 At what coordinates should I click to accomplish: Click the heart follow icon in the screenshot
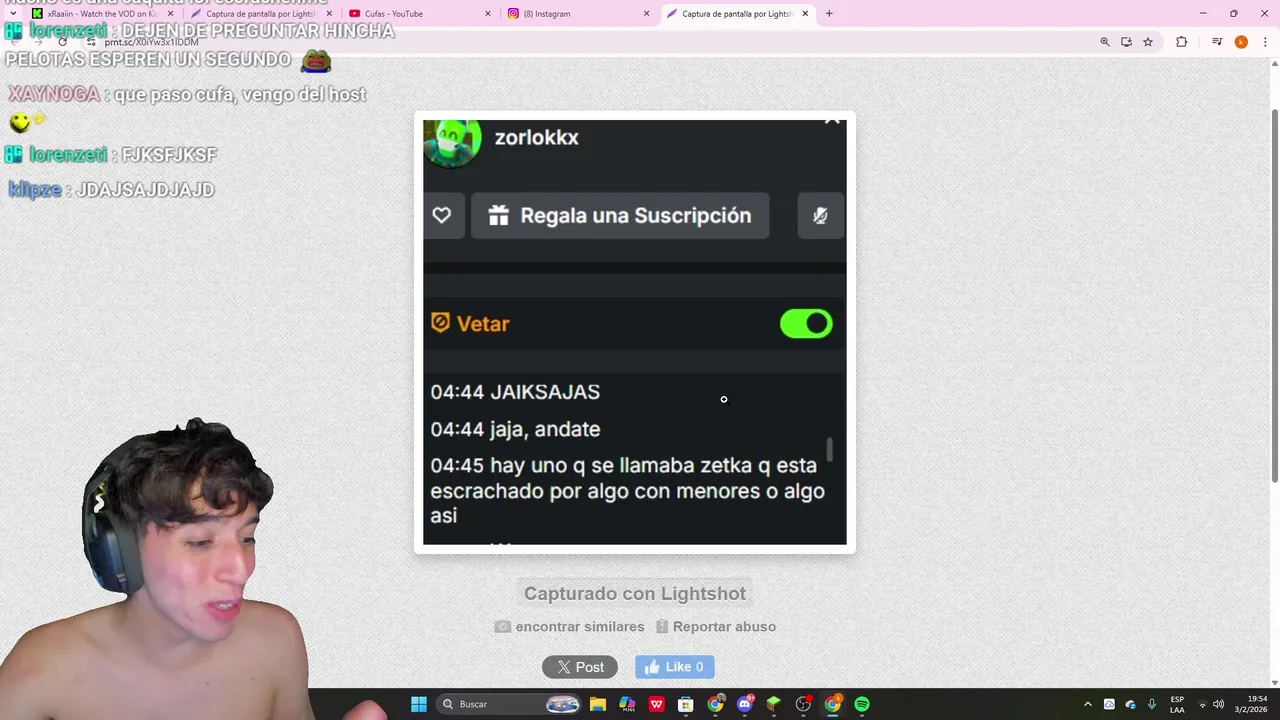click(x=442, y=215)
